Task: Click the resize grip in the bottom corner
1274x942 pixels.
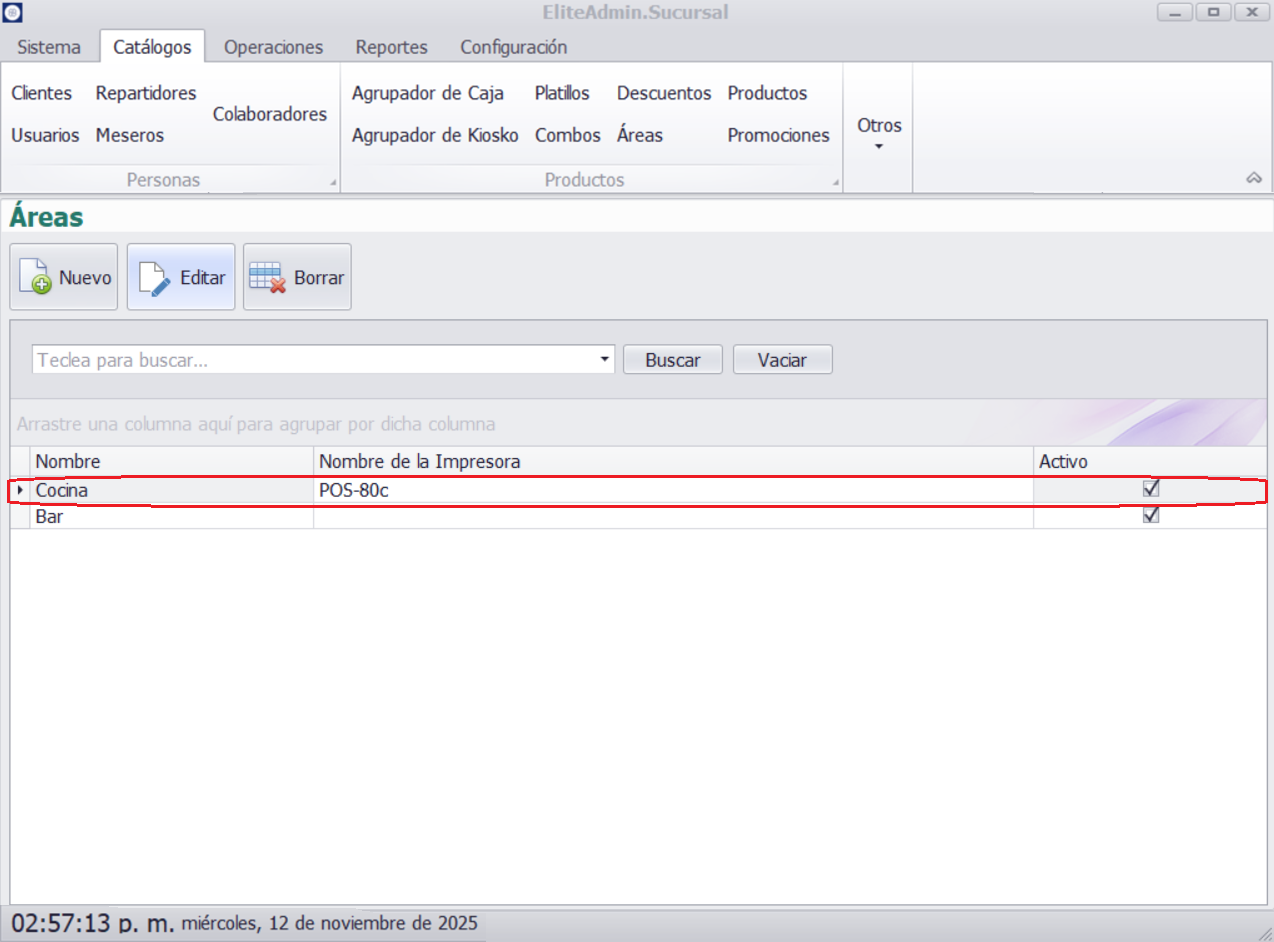Action: pos(1264,932)
